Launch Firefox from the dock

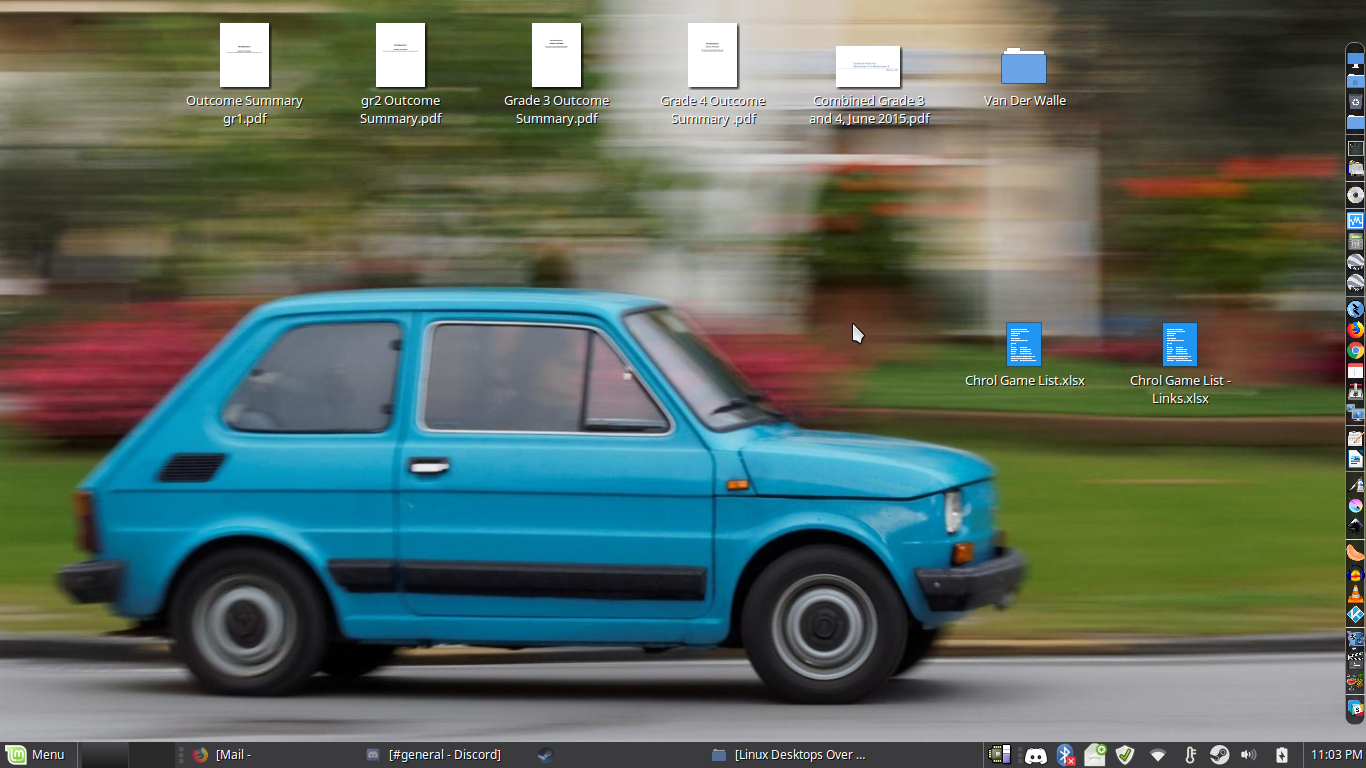pos(1356,330)
